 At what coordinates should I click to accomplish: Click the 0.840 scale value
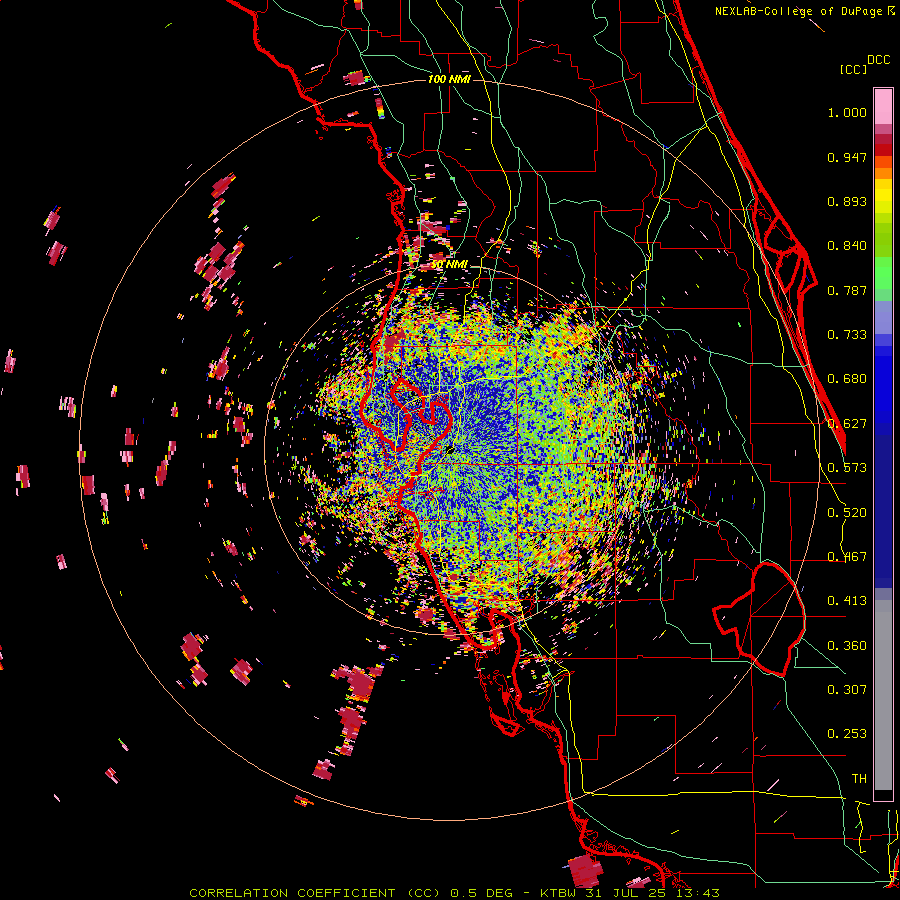(847, 246)
